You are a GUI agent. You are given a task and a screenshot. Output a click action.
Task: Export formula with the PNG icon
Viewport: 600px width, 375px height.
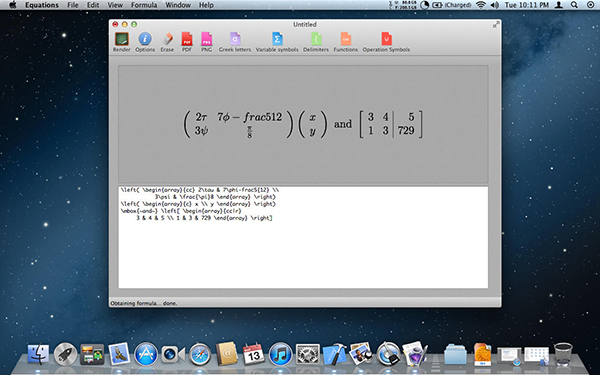[206, 39]
